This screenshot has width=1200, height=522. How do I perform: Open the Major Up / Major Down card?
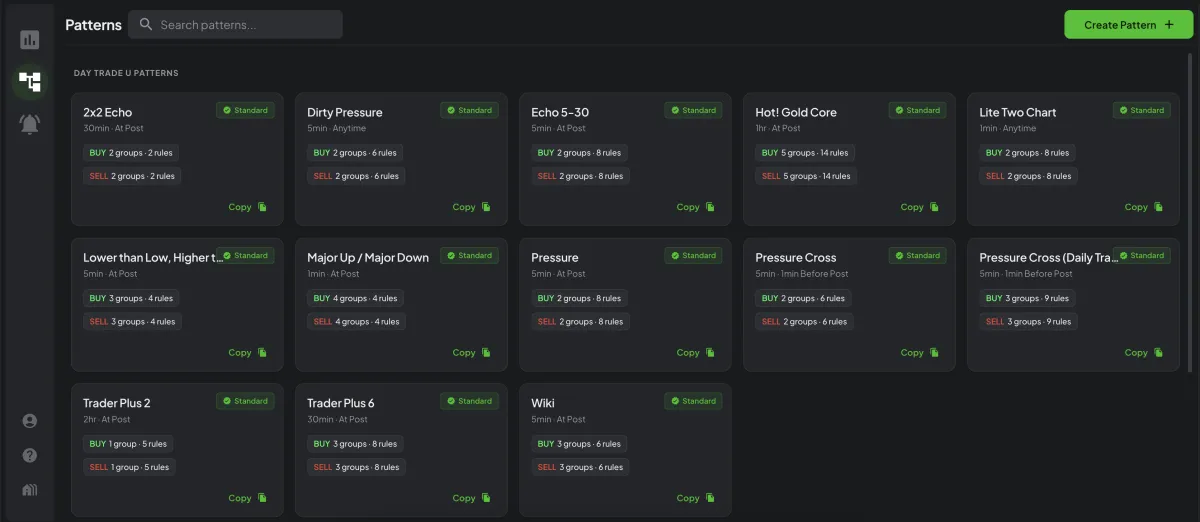pyautogui.click(x=368, y=258)
